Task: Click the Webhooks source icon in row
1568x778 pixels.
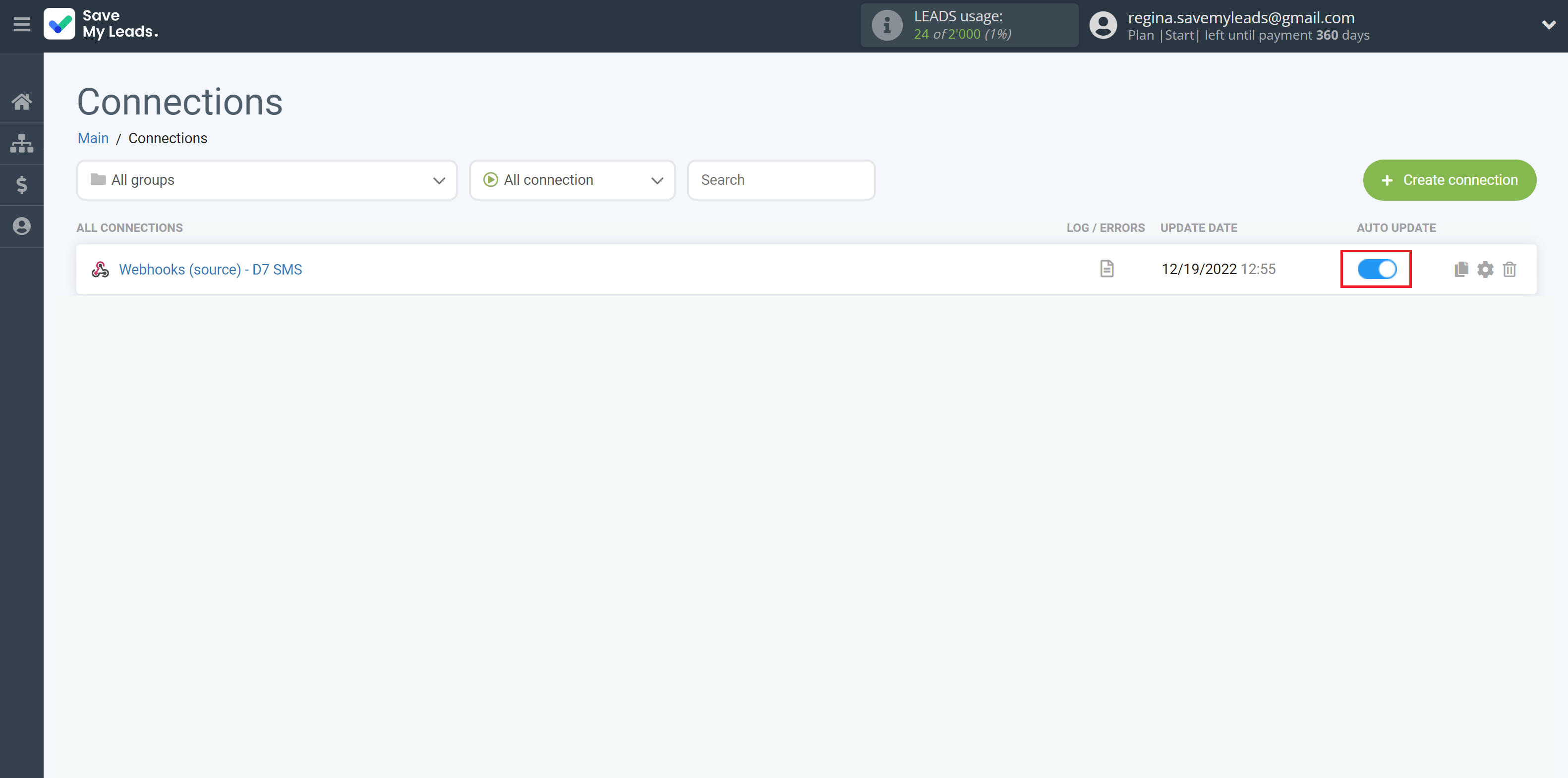Action: pyautogui.click(x=101, y=270)
